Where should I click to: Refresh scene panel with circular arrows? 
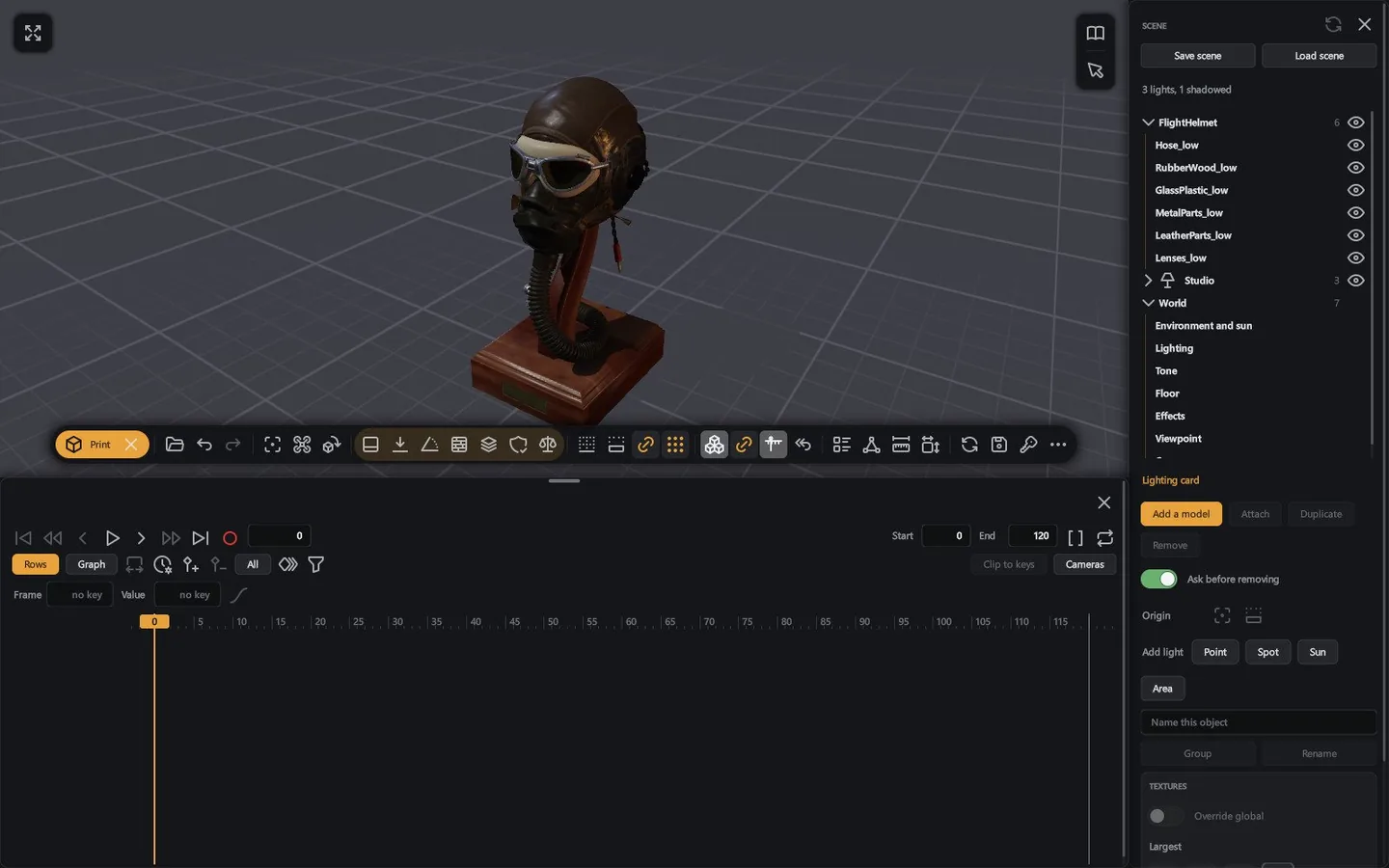(1333, 25)
